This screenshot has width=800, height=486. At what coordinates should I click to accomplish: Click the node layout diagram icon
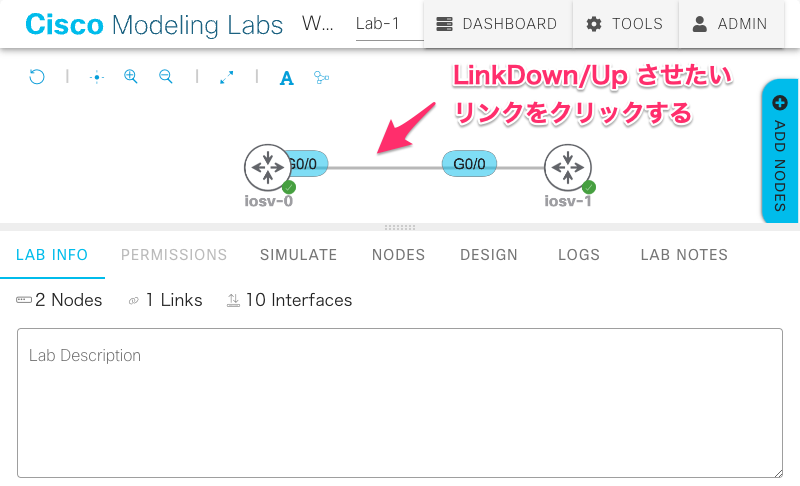coord(321,78)
